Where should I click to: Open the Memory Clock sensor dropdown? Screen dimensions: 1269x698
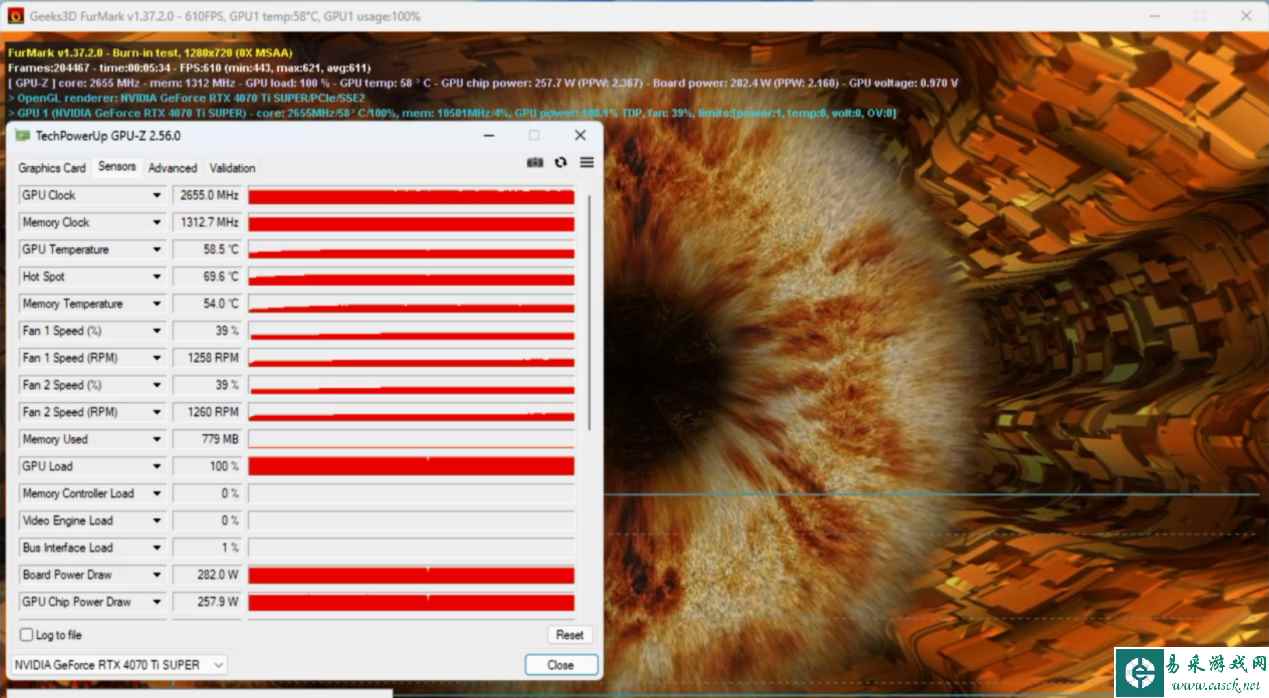156,223
